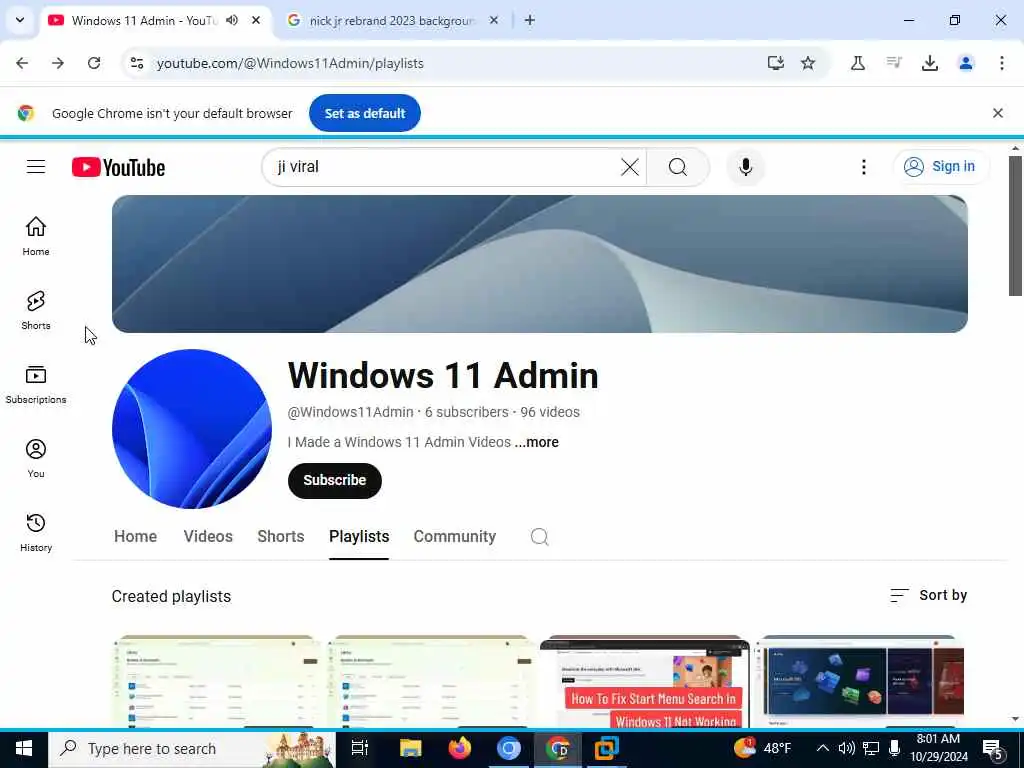The width and height of the screenshot is (1024, 768).
Task: Open the Start Menu Search fix playlist thumbnail
Action: click(645, 682)
